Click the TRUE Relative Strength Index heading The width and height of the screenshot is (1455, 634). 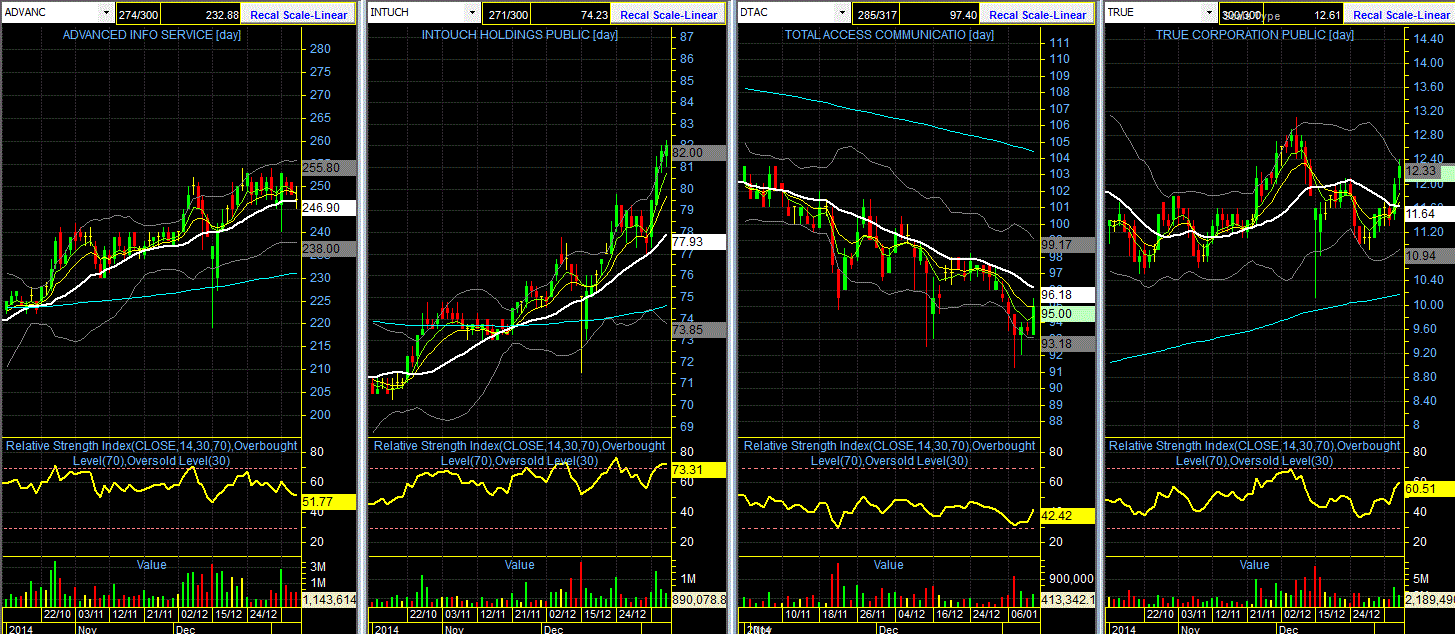coord(1254,453)
